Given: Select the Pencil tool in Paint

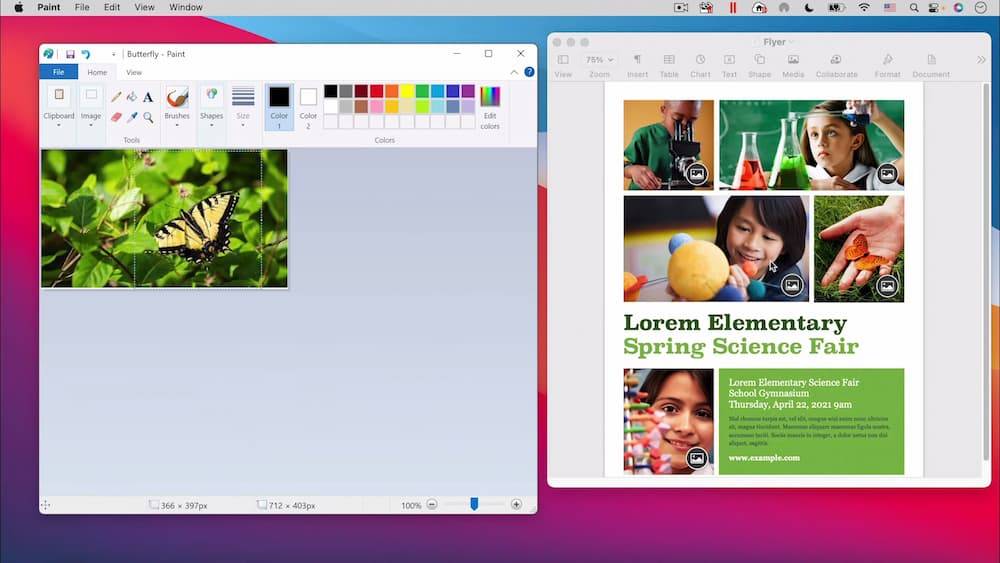Looking at the screenshot, I should [x=116, y=97].
